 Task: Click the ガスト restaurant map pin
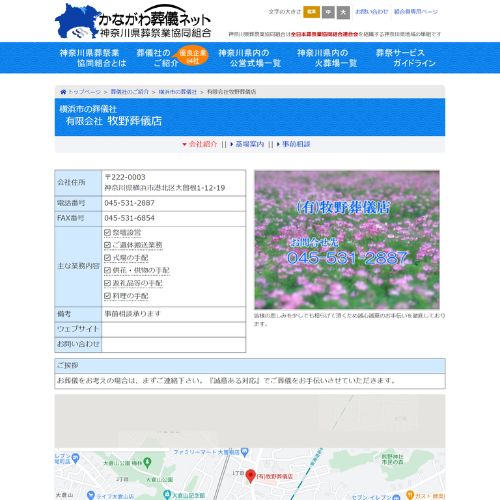coord(410,495)
